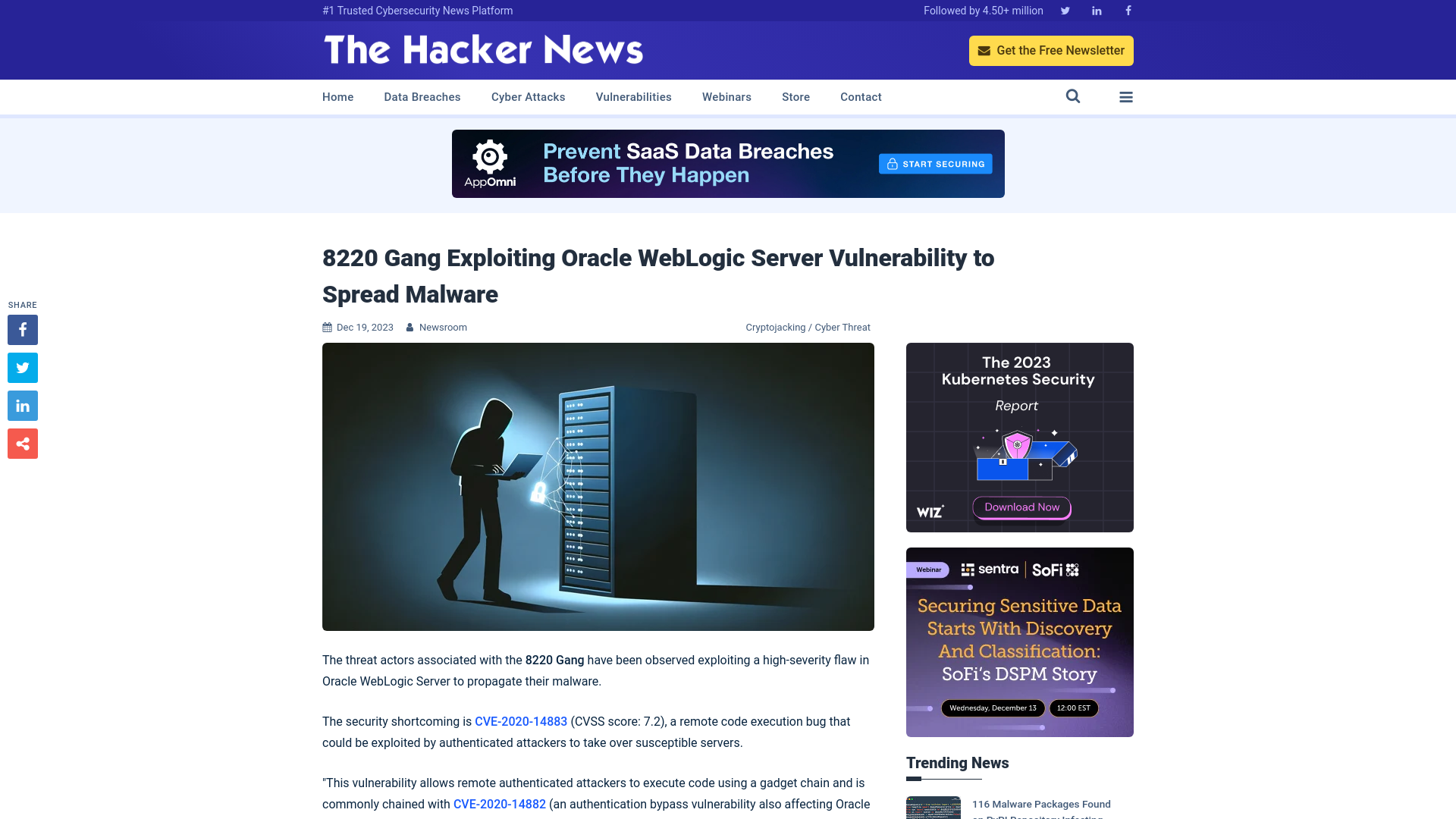Click the CVE-2020-14883 vulnerability link
The width and height of the screenshot is (1456, 819).
pos(521,721)
